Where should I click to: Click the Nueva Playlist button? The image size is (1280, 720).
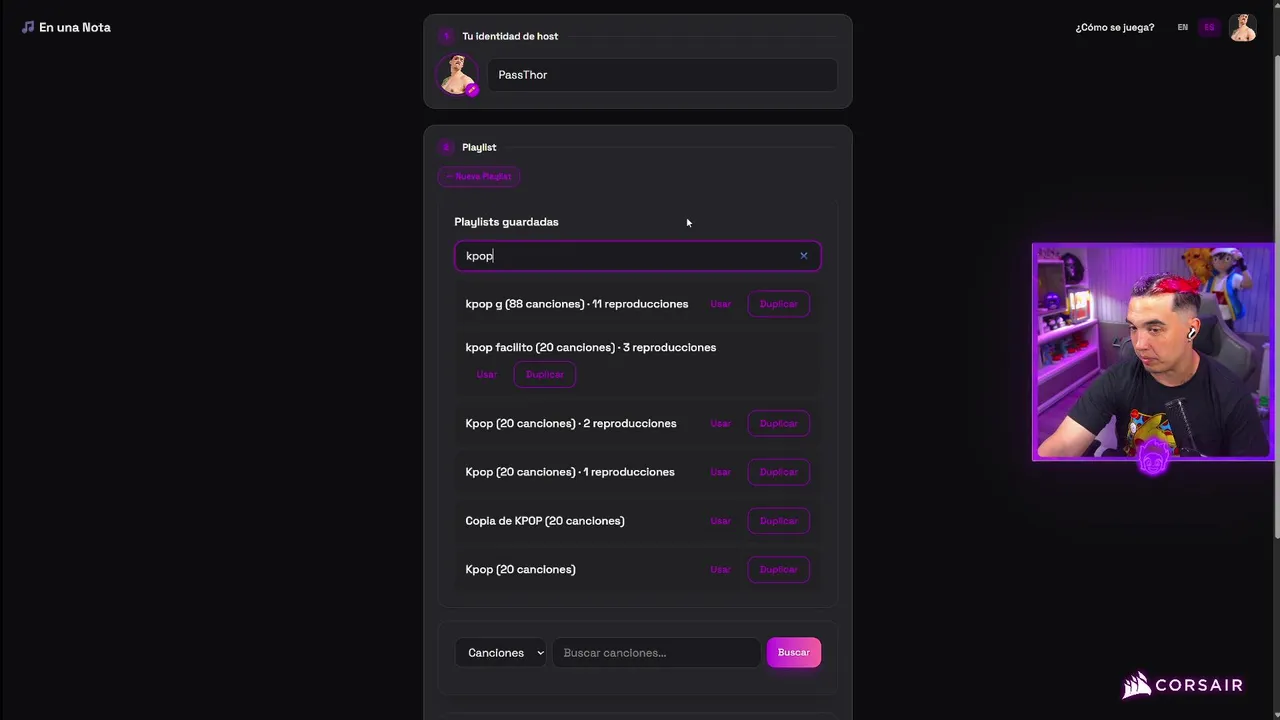coord(479,176)
